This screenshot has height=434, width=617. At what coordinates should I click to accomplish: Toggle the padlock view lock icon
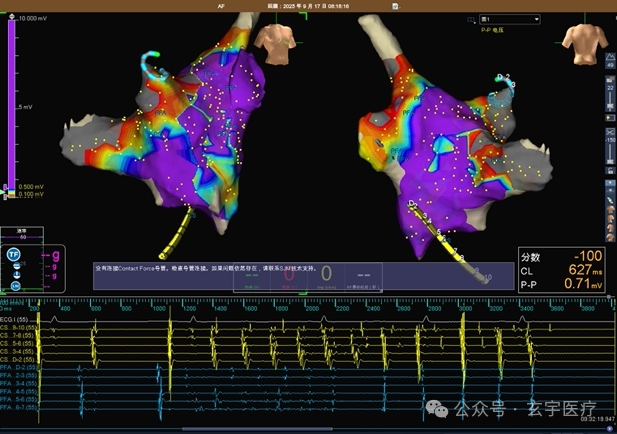tap(610, 170)
